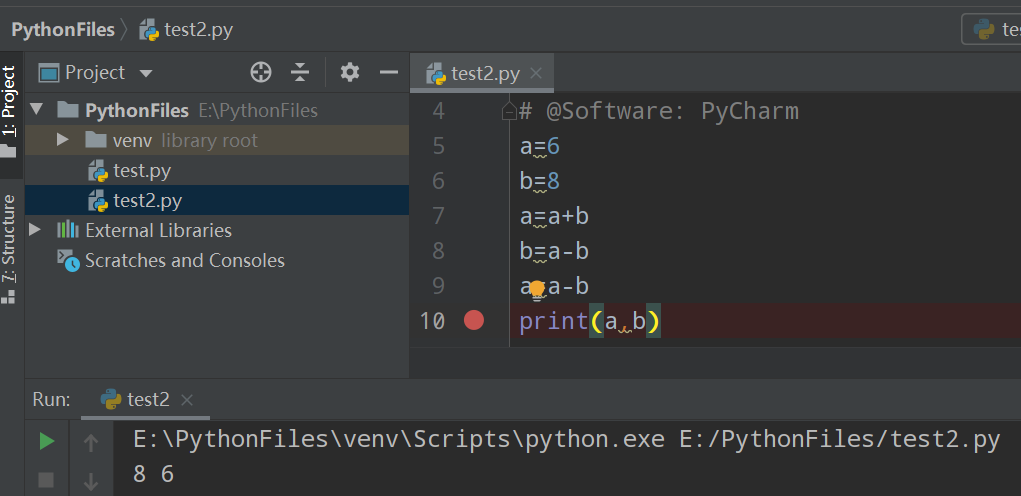This screenshot has width=1021, height=496.
Task: Click the Python file icon in breadcrumb
Action: [x=149, y=30]
